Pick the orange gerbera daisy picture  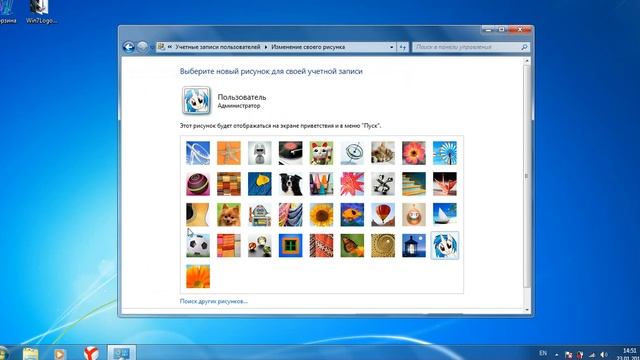tap(198, 276)
